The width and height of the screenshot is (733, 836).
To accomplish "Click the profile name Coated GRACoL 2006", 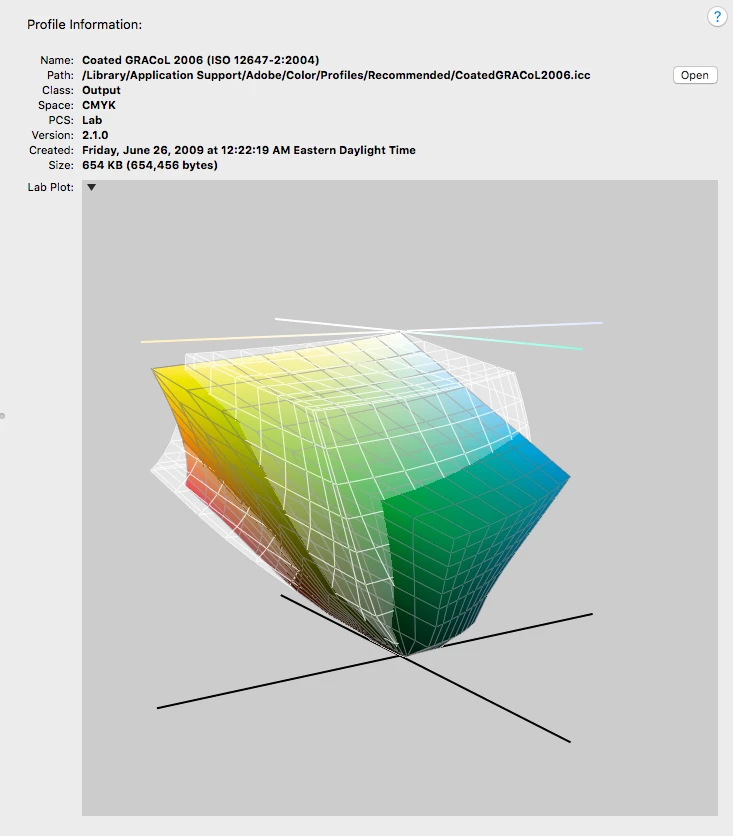I will pos(200,60).
